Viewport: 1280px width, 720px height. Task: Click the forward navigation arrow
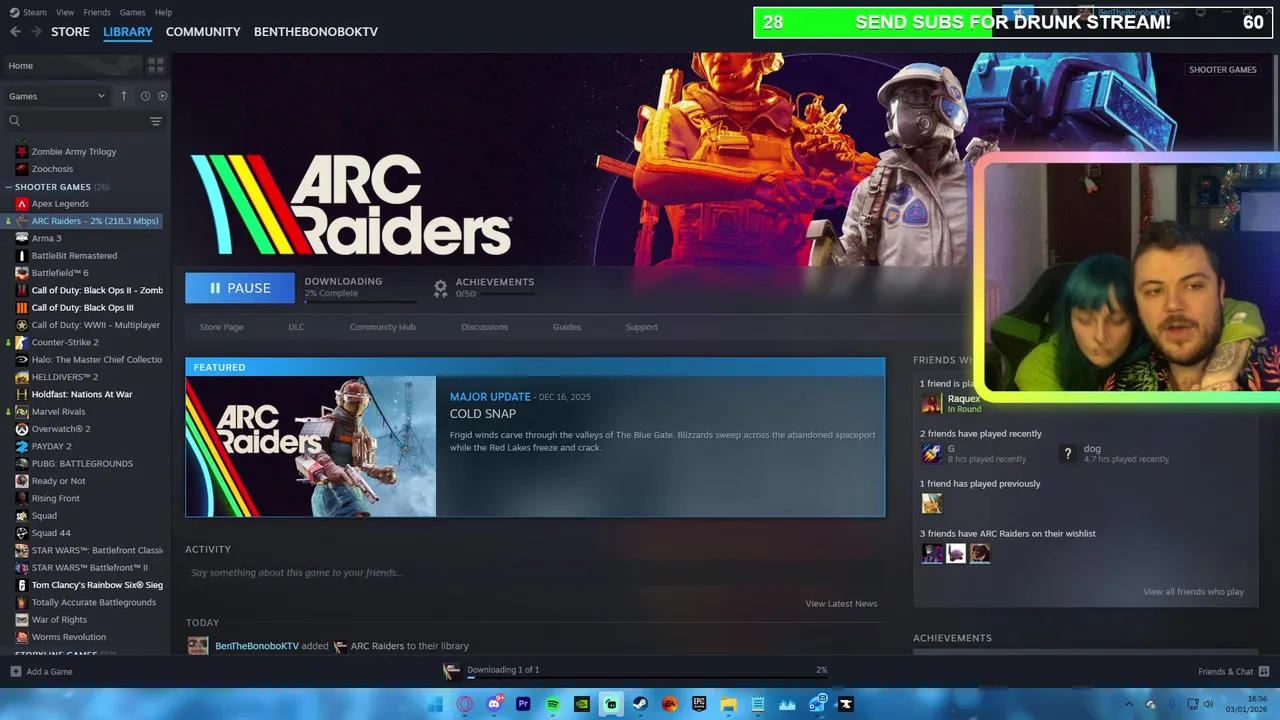(x=36, y=32)
